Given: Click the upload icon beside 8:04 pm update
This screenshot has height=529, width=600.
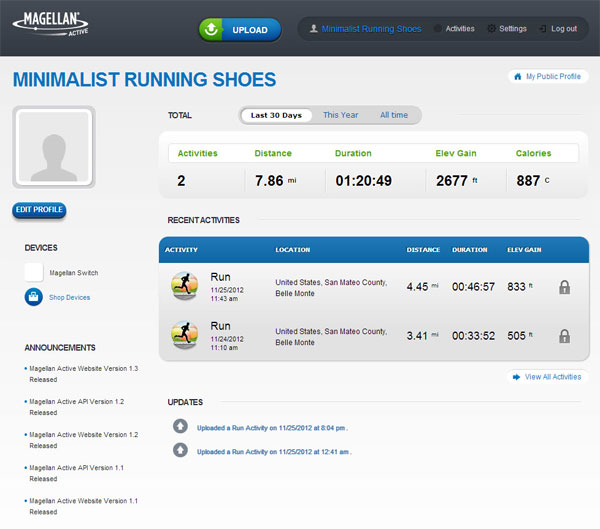Looking at the screenshot, I should [x=180, y=426].
